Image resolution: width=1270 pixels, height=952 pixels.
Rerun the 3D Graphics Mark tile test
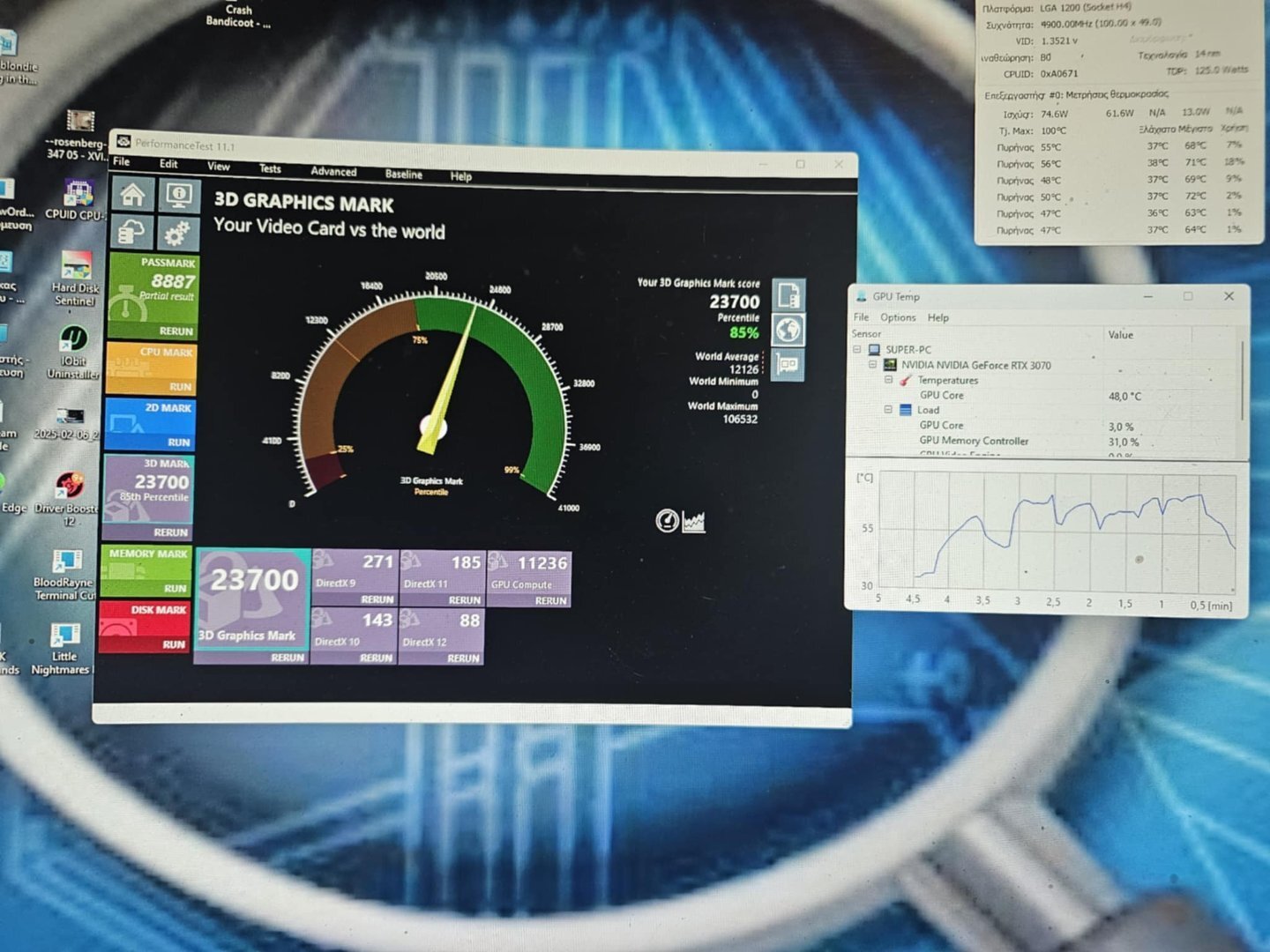point(288,658)
